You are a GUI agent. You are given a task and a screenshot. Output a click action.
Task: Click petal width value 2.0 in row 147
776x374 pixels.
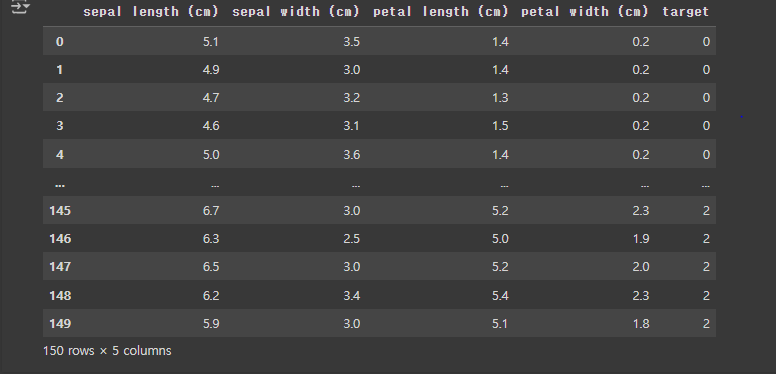(641, 267)
